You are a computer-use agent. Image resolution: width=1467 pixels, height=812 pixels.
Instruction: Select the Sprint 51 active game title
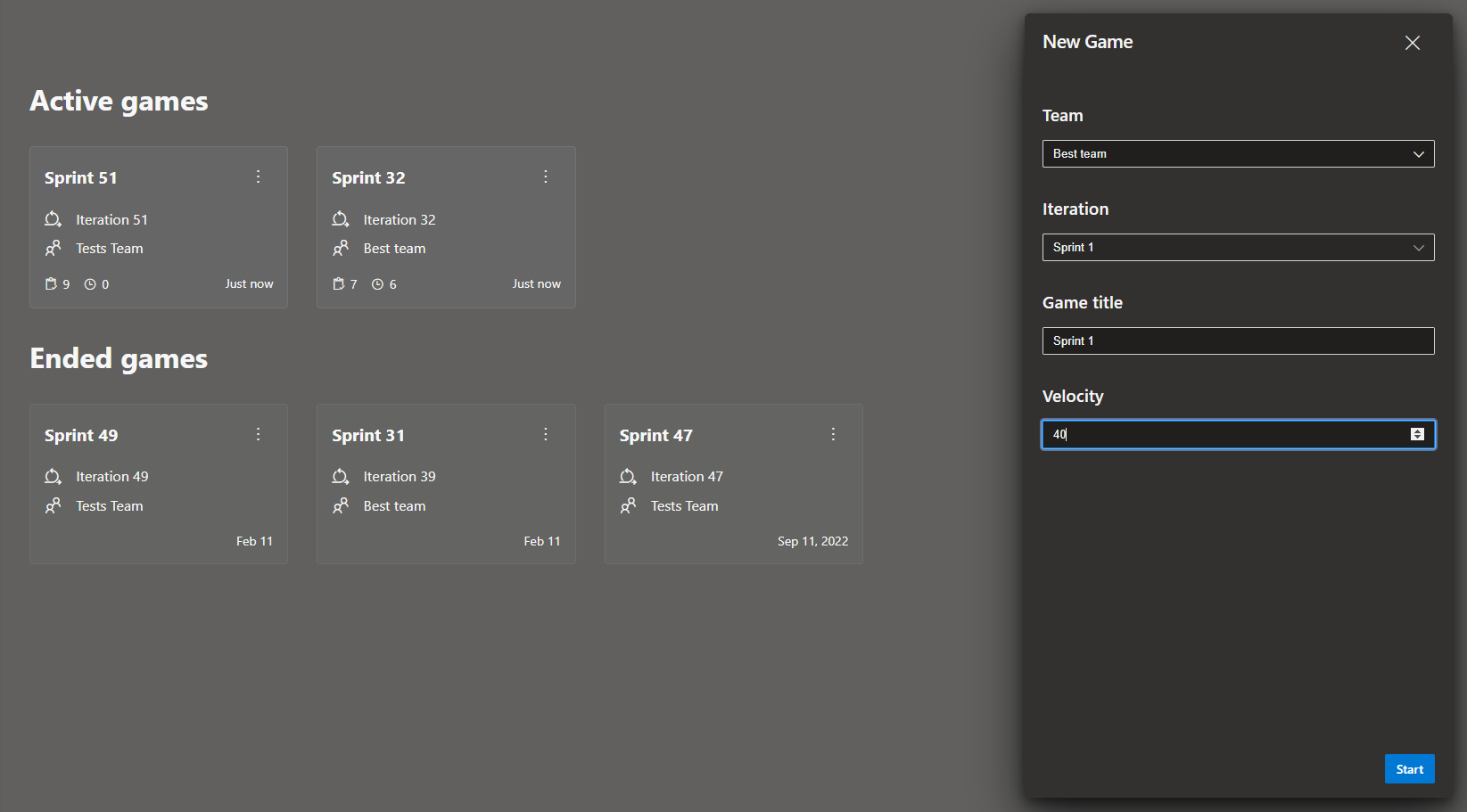tap(80, 176)
